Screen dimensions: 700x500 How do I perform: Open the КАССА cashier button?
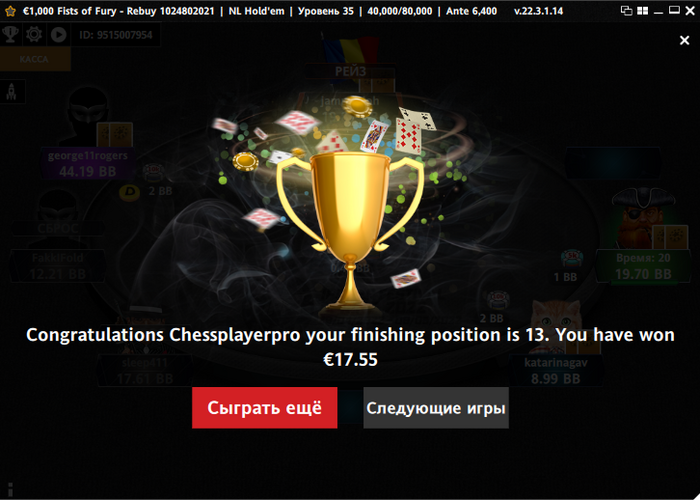coord(35,59)
